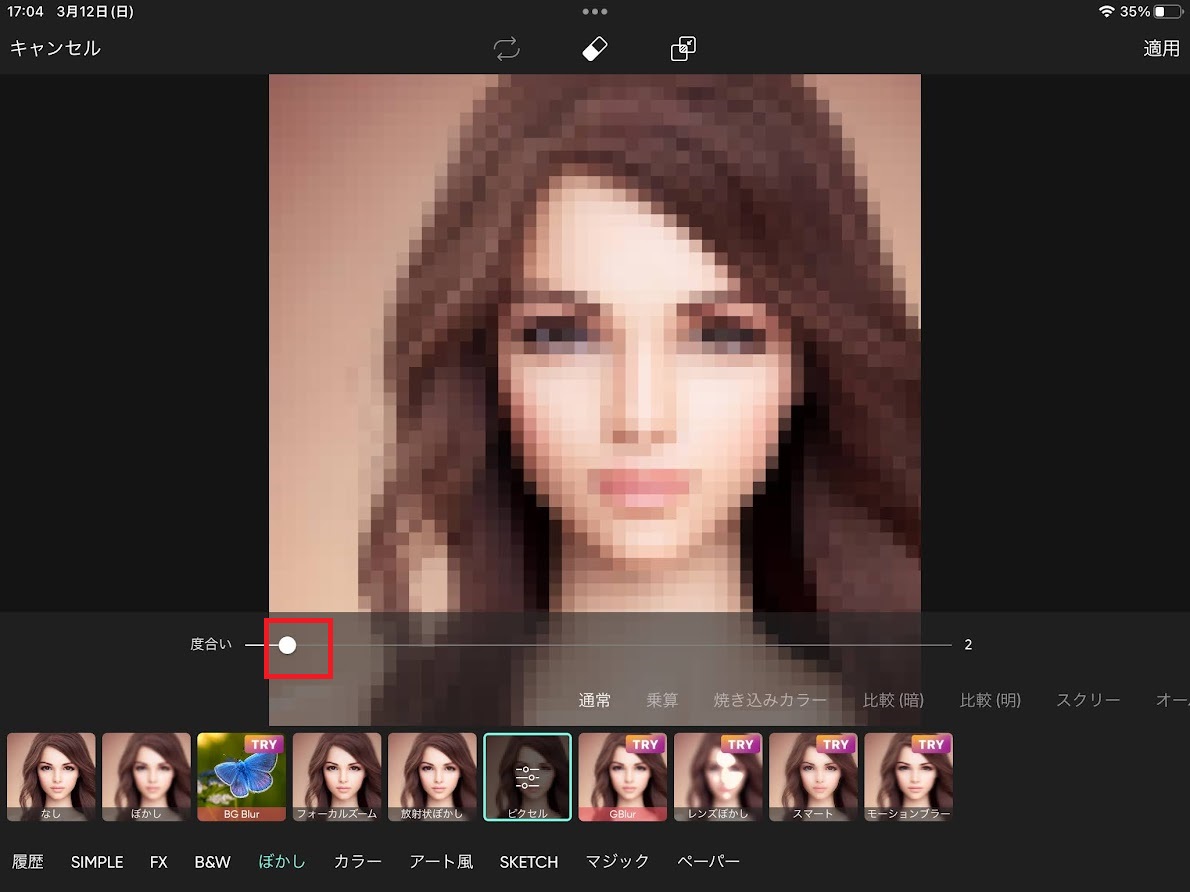Select the なし effect thumbnail

(51, 777)
